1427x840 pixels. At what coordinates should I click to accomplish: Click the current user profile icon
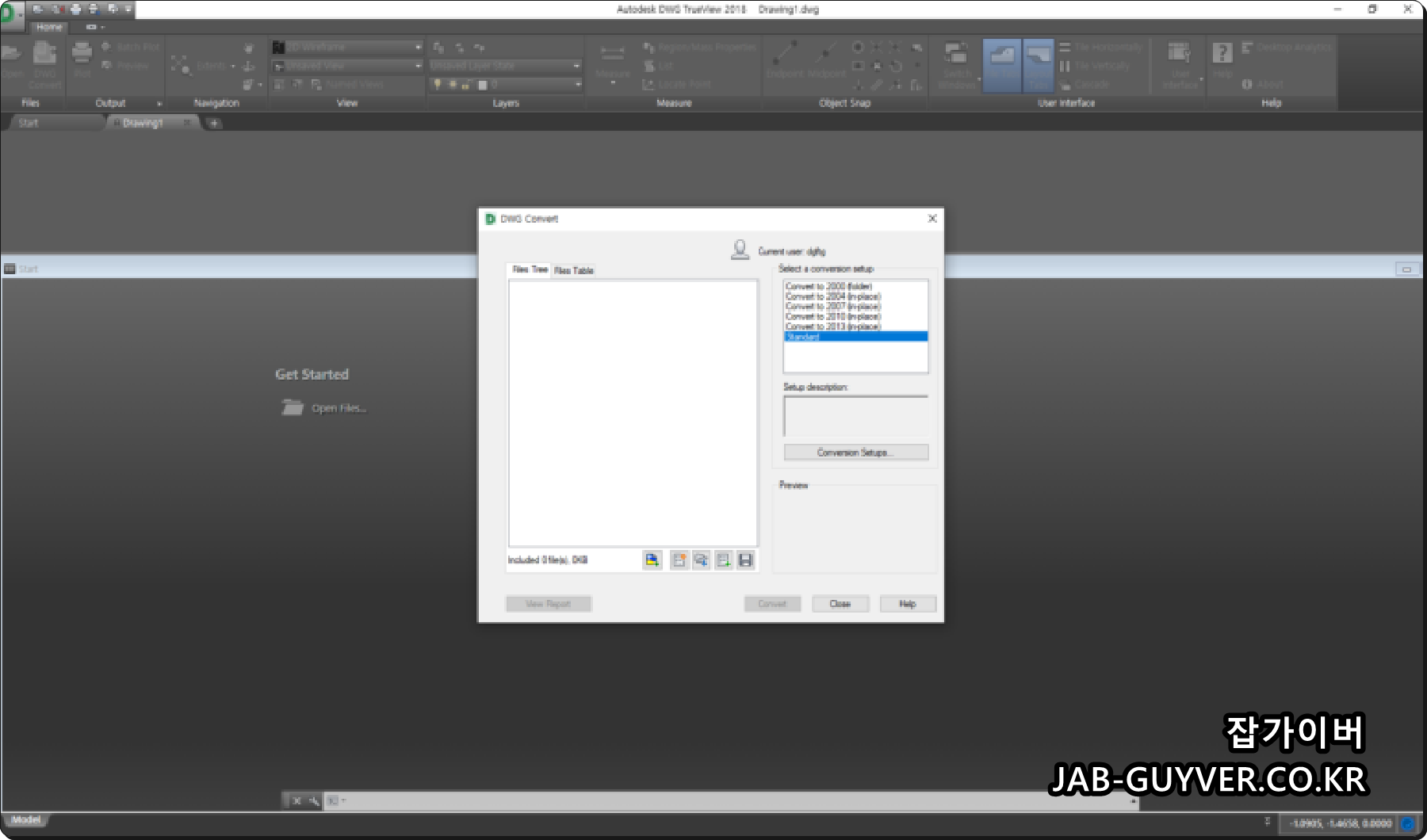click(740, 250)
